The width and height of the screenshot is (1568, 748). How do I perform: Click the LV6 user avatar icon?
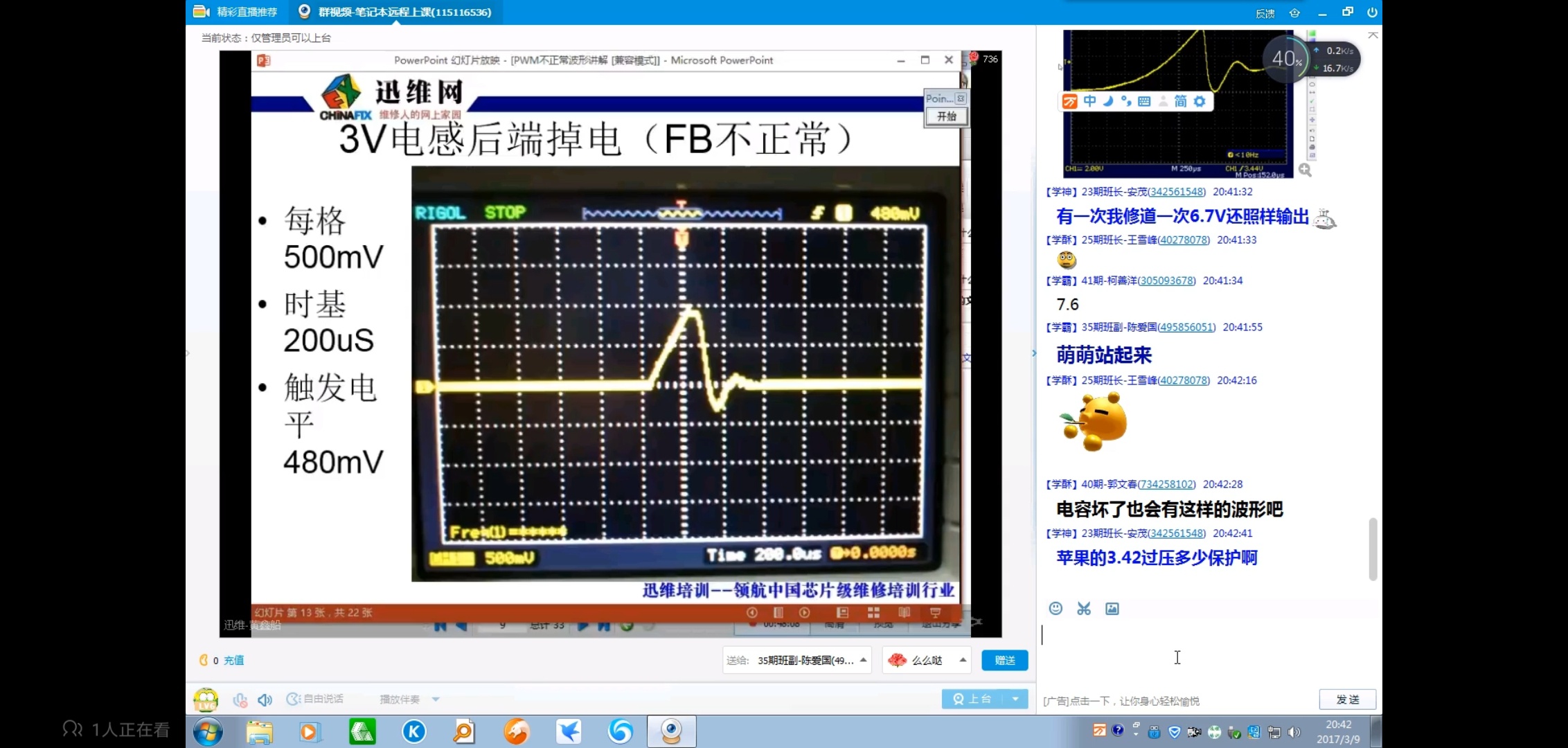[206, 700]
